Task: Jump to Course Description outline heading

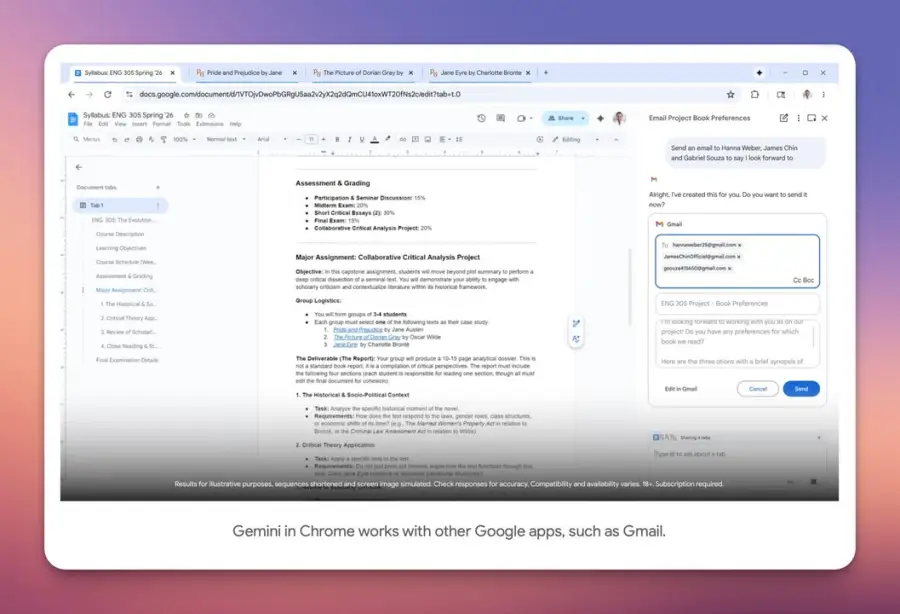Action: click(120, 234)
